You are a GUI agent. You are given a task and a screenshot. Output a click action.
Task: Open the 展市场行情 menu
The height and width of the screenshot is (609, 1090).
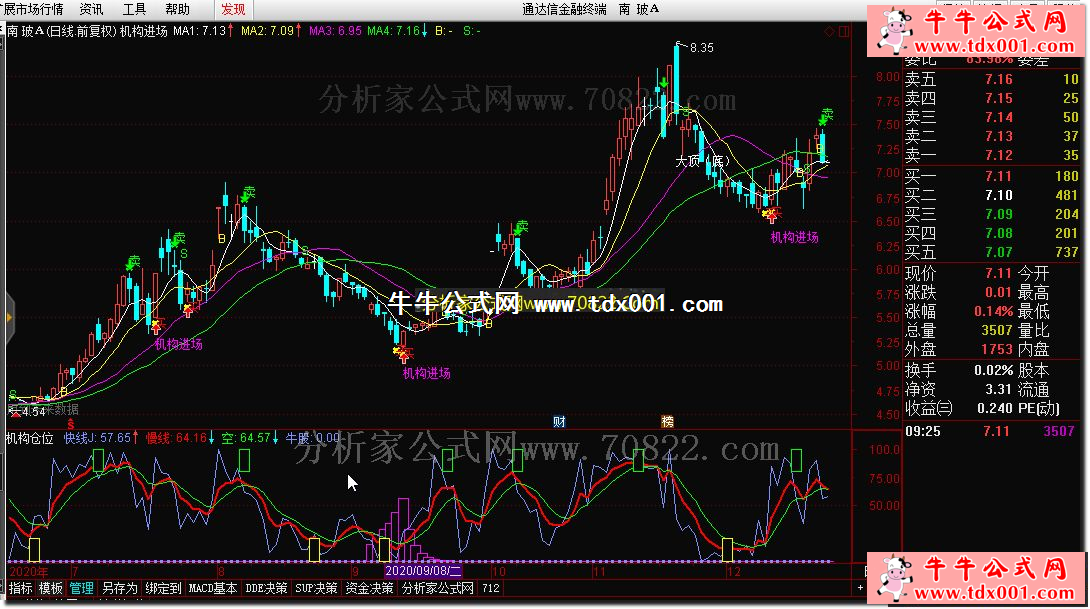point(33,9)
